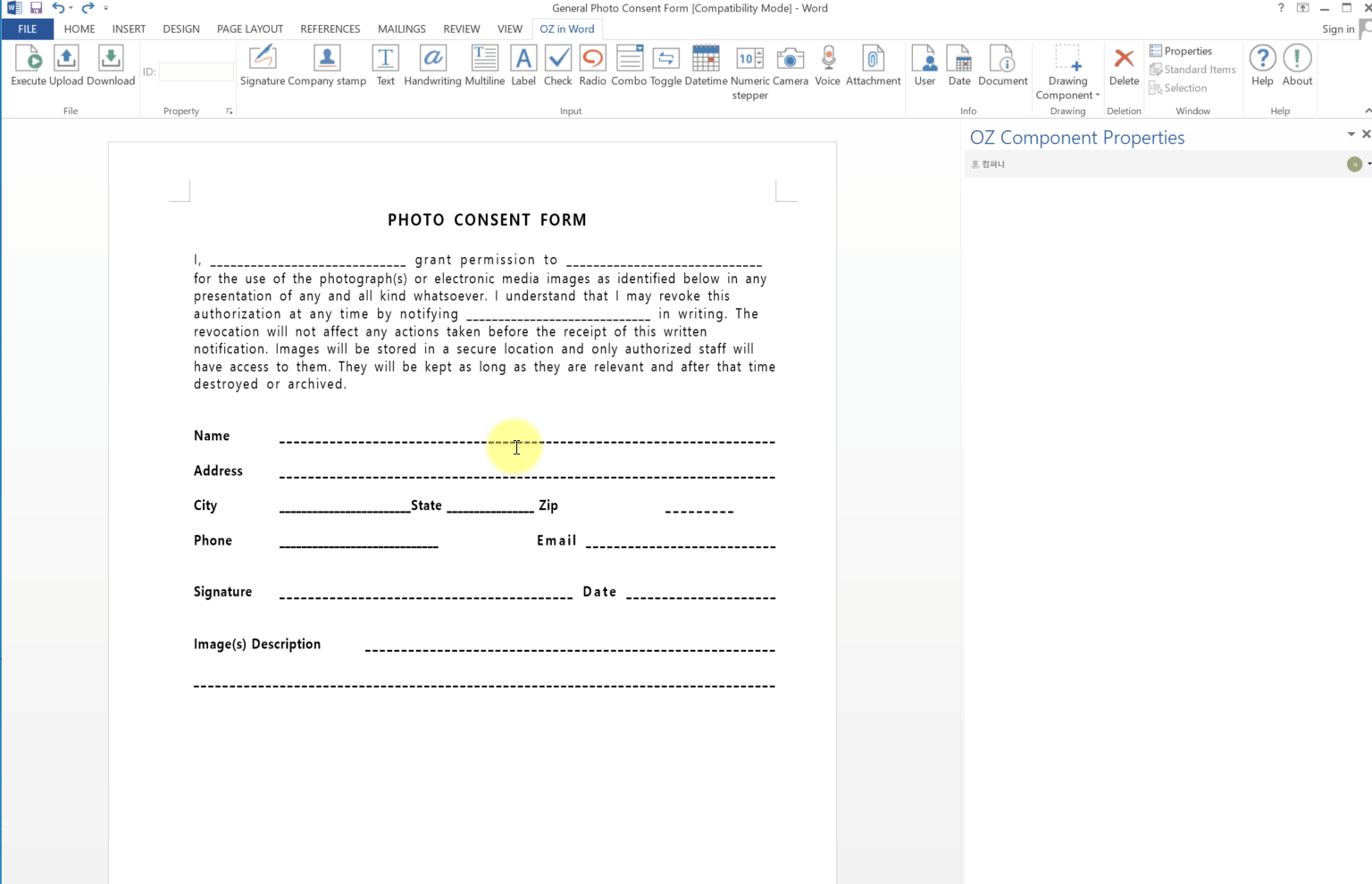Click the Execute button in File group
This screenshot has height=884, width=1372.
(x=29, y=65)
